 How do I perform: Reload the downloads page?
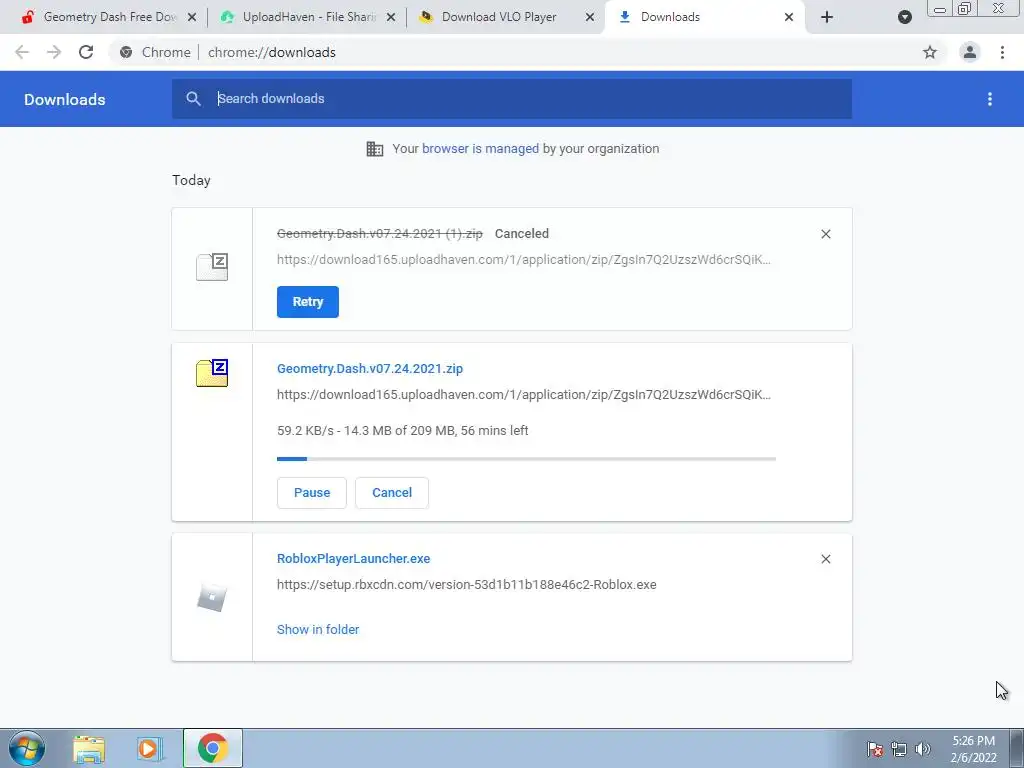(x=86, y=52)
